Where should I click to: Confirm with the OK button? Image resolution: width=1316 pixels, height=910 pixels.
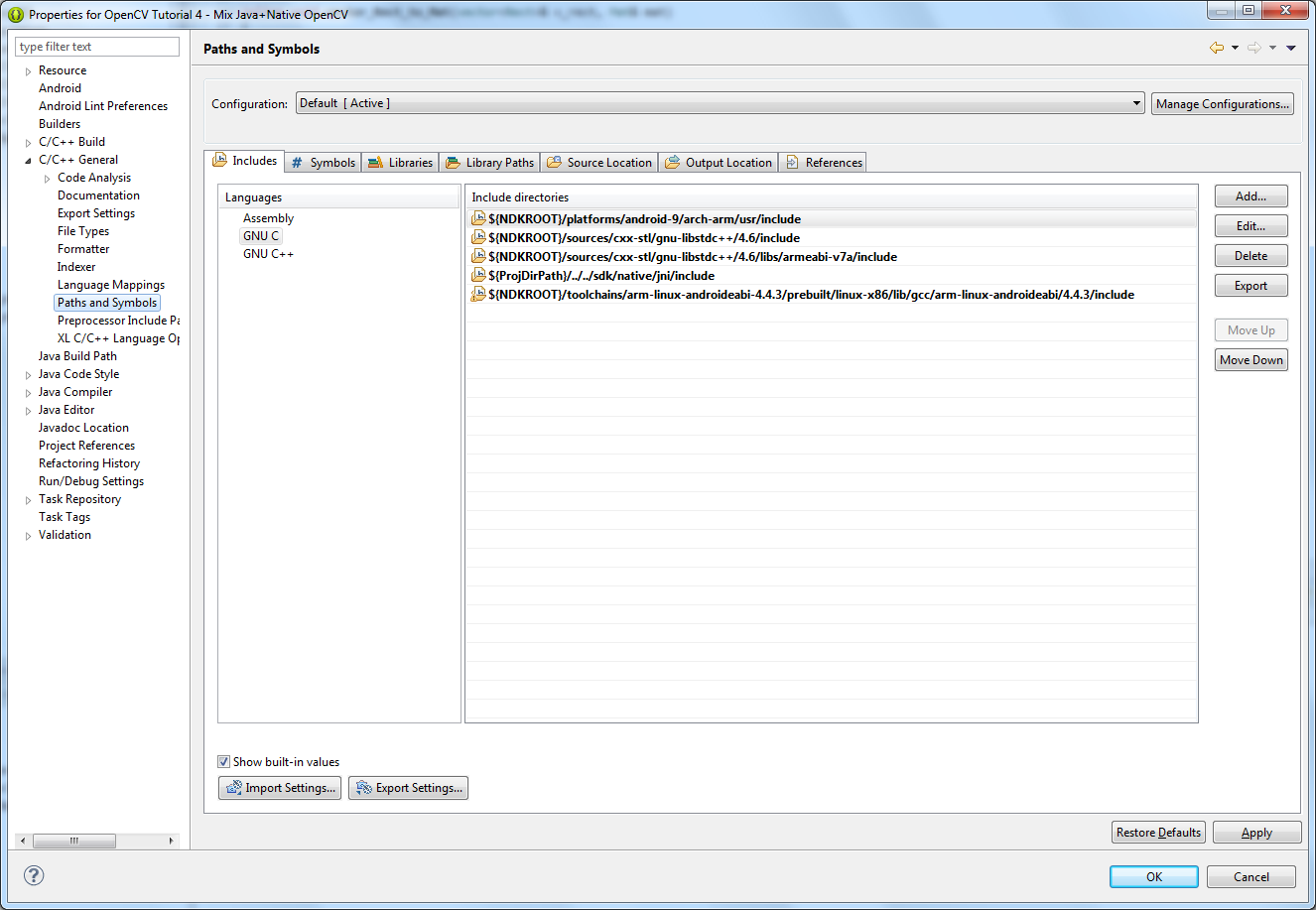pos(1154,876)
